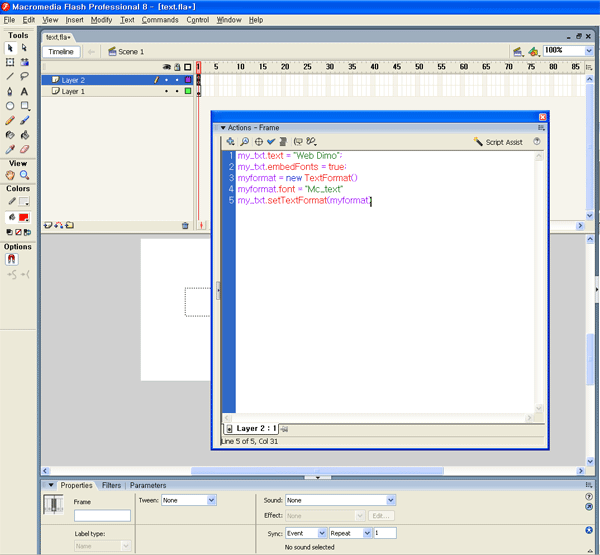
Task: Open the Insert menu
Action: click(x=74, y=20)
